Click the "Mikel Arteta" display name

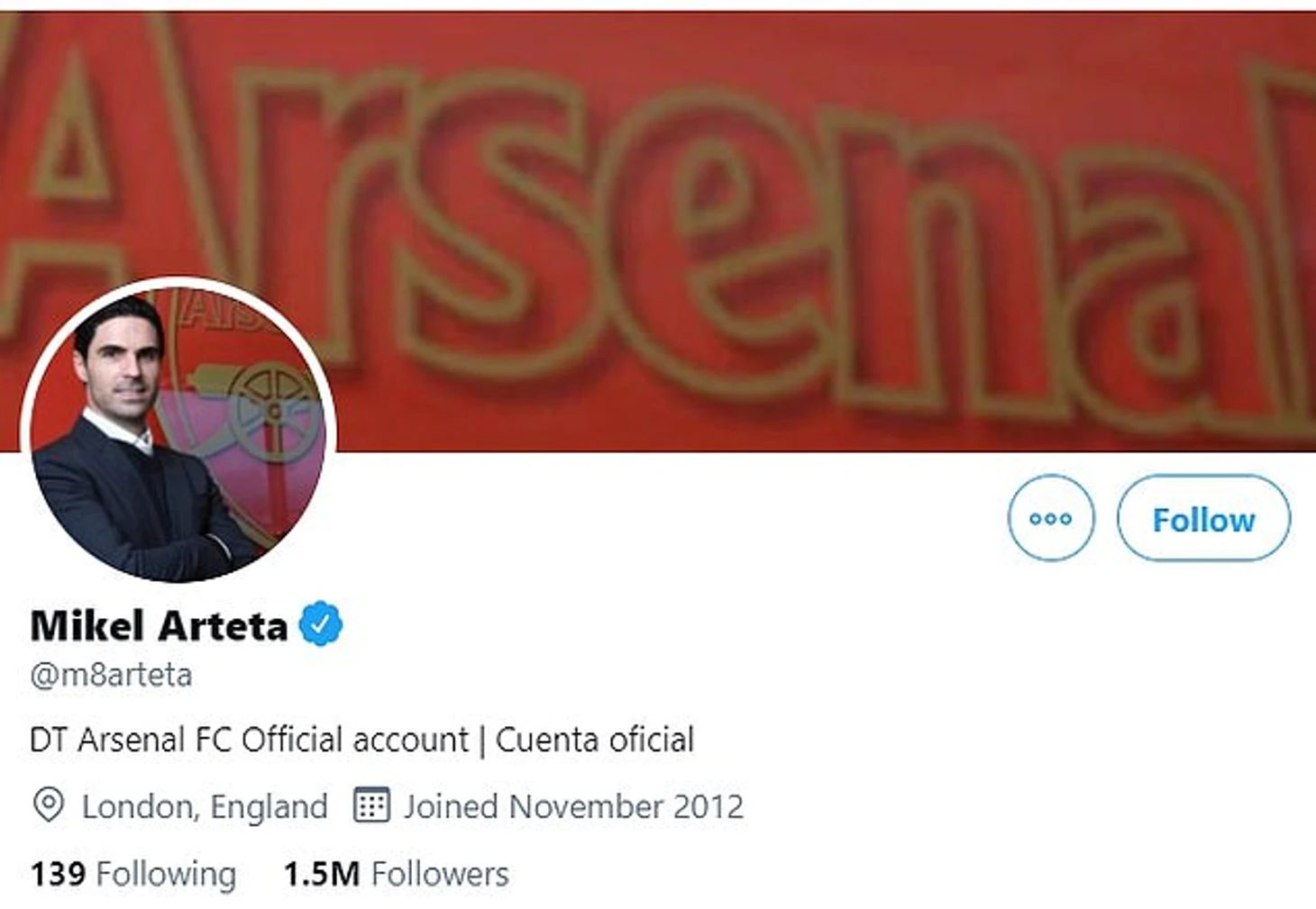pos(159,625)
